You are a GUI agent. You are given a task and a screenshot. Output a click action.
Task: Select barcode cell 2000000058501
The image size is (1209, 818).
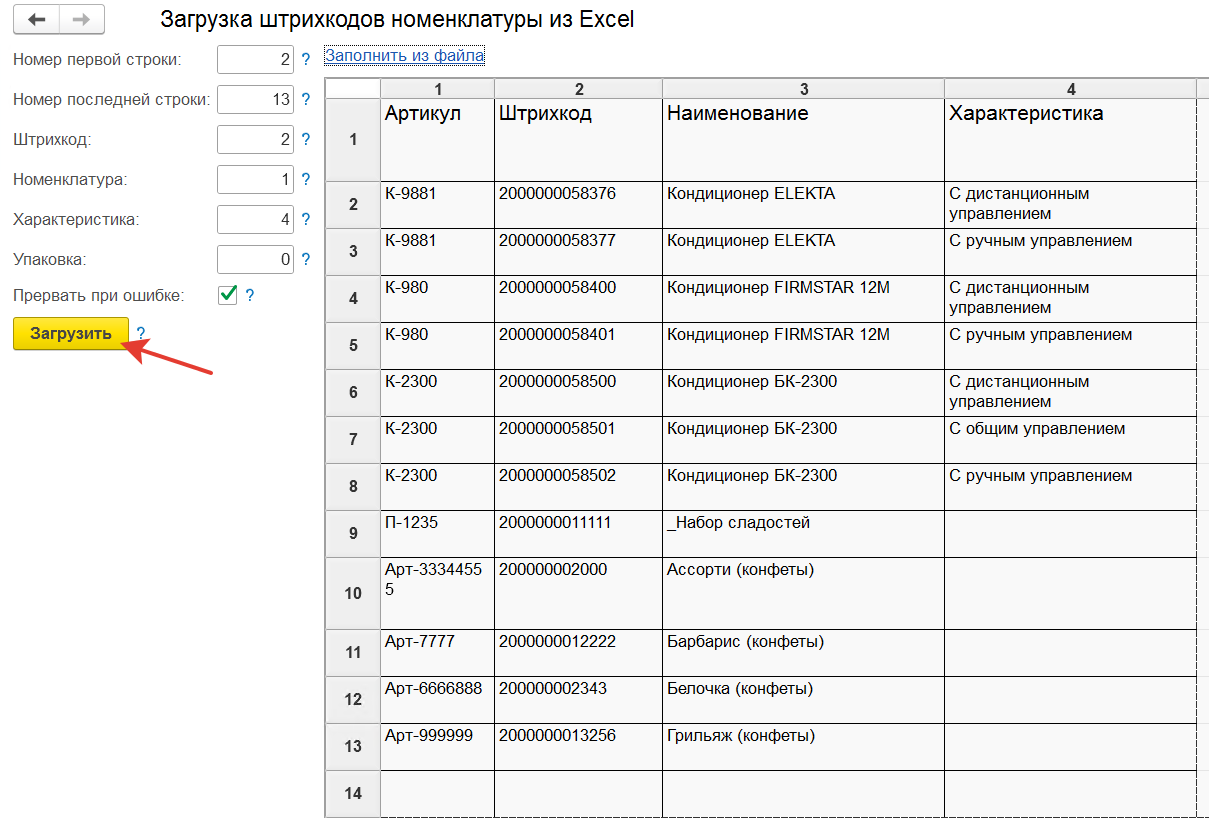pyautogui.click(x=579, y=440)
